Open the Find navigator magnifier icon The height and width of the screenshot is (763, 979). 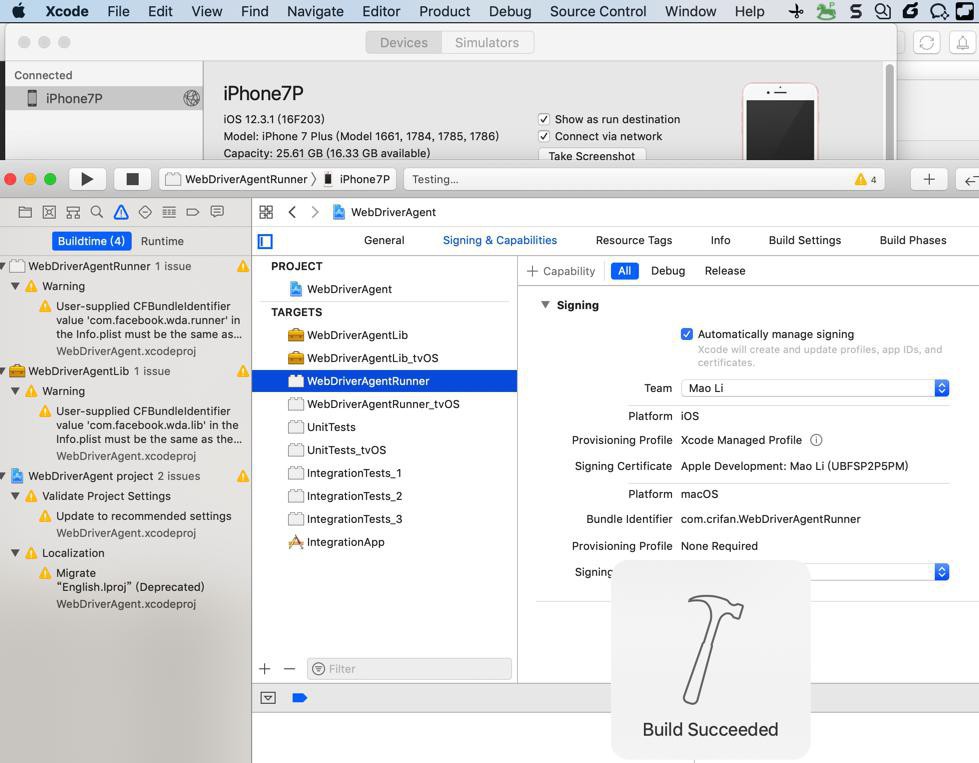(x=97, y=212)
